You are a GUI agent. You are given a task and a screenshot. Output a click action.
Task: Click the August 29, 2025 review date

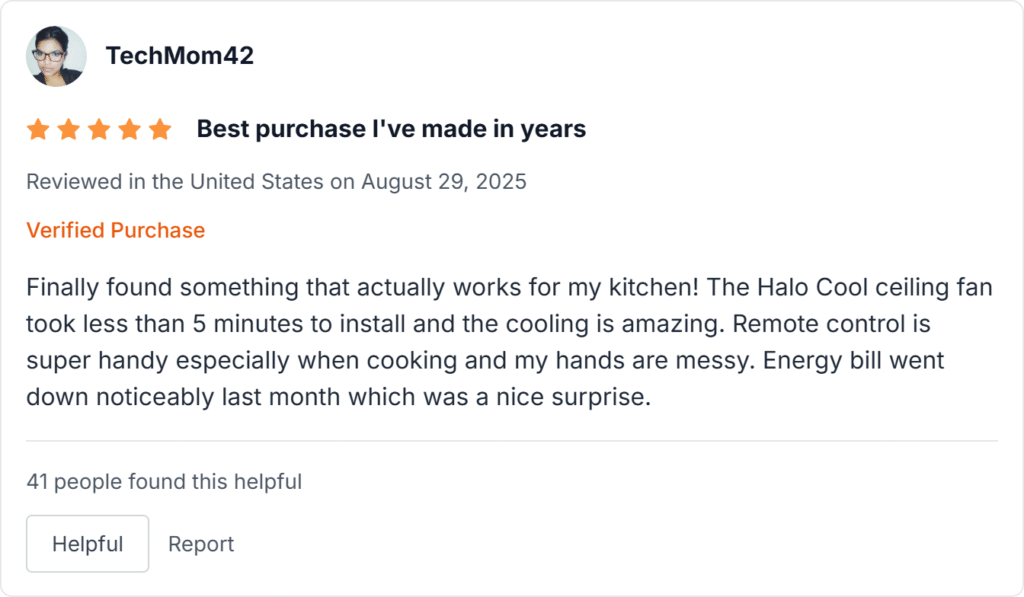(444, 182)
